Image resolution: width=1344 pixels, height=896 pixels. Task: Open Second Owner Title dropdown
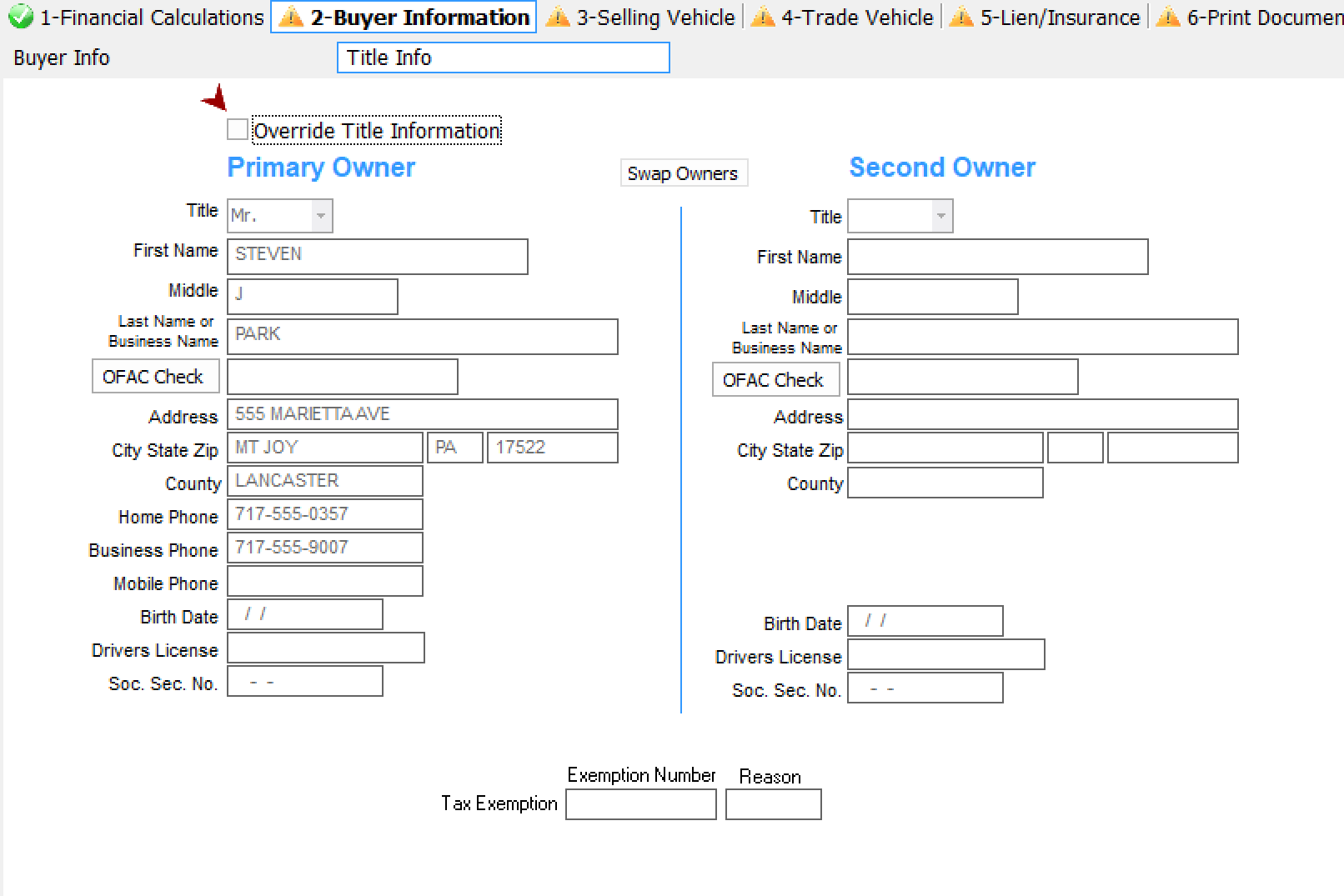click(x=941, y=216)
